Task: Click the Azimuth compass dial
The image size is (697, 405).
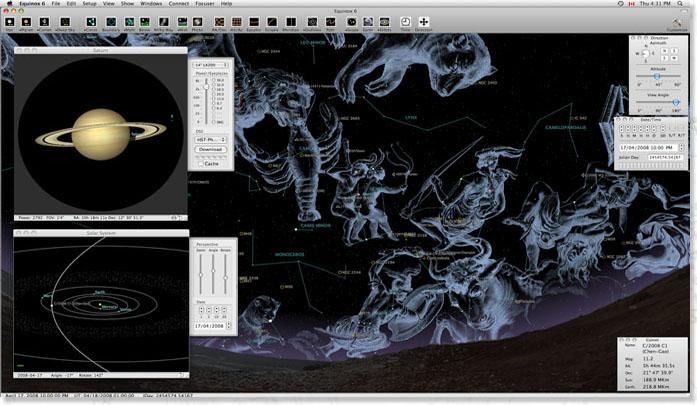Action: coord(645,53)
